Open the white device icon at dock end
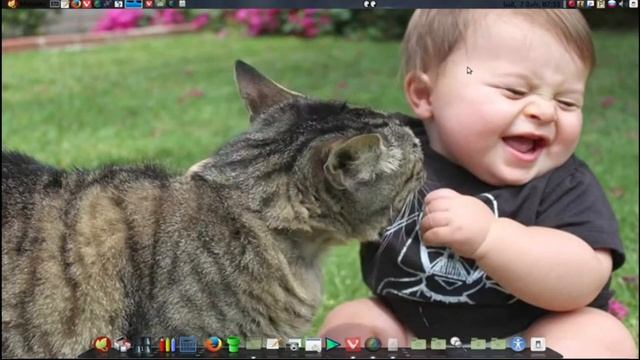 pyautogui.click(x=538, y=344)
